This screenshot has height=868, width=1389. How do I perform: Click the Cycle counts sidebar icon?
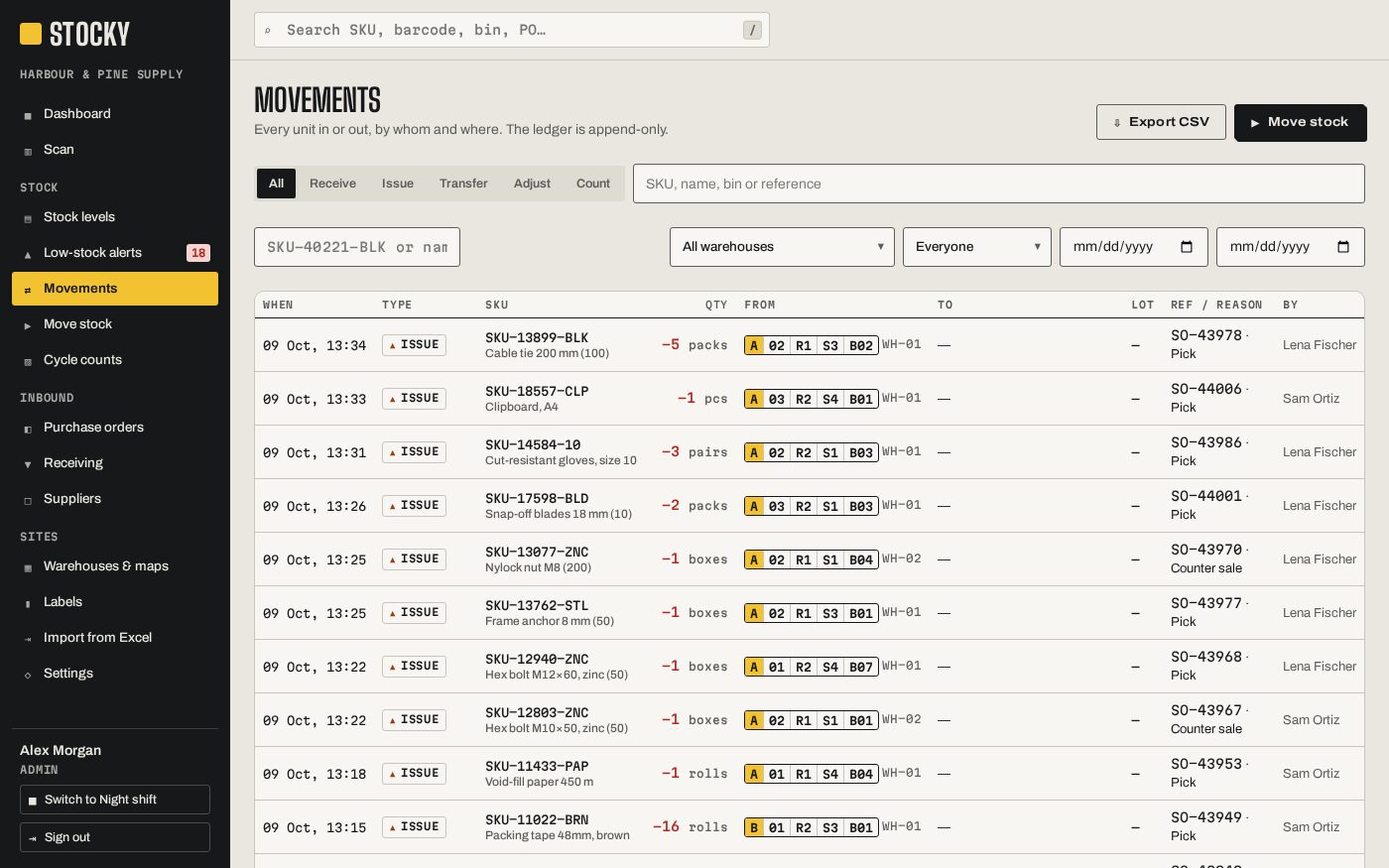[28, 361]
